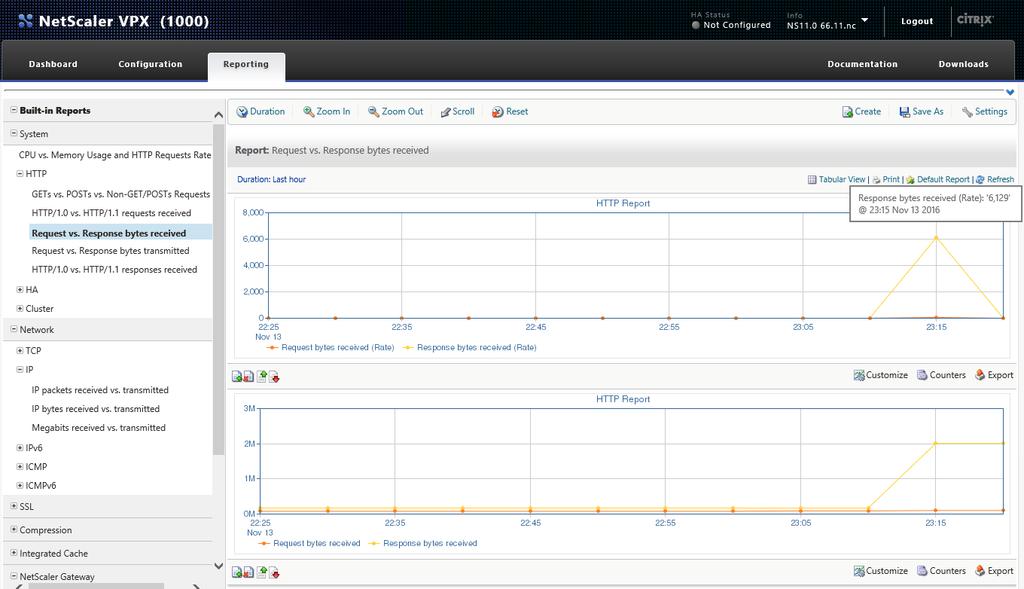This screenshot has width=1024, height=589.
Task: Customize the second HTTP chart
Action: point(880,571)
